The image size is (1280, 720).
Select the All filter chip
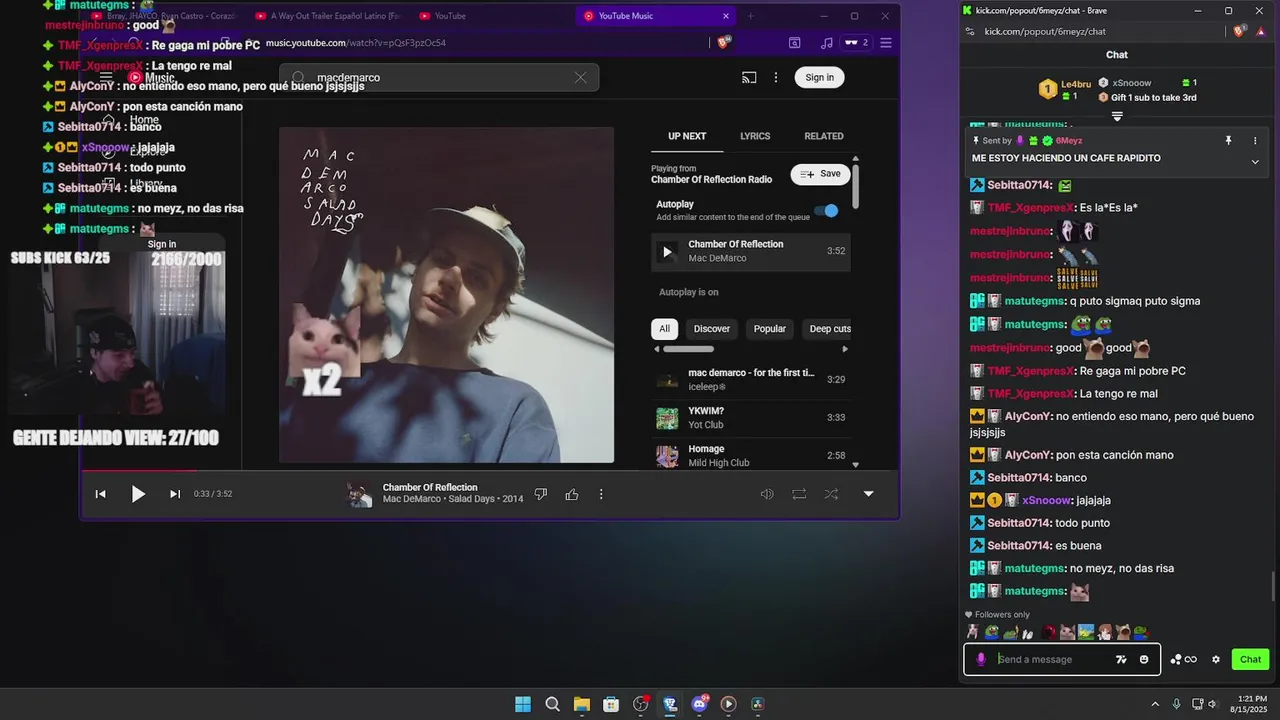[664, 329]
